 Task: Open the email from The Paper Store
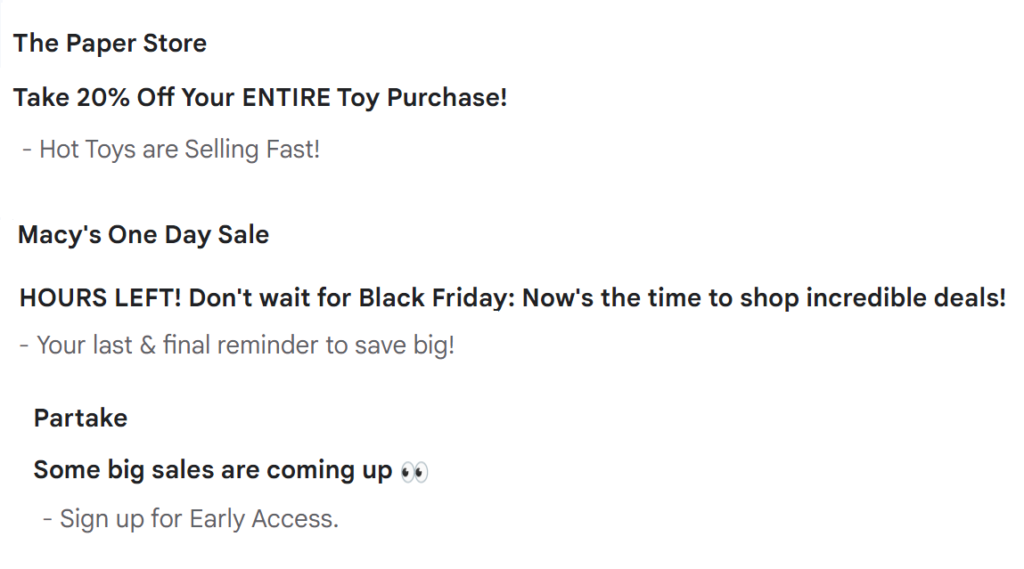pyautogui.click(x=110, y=44)
